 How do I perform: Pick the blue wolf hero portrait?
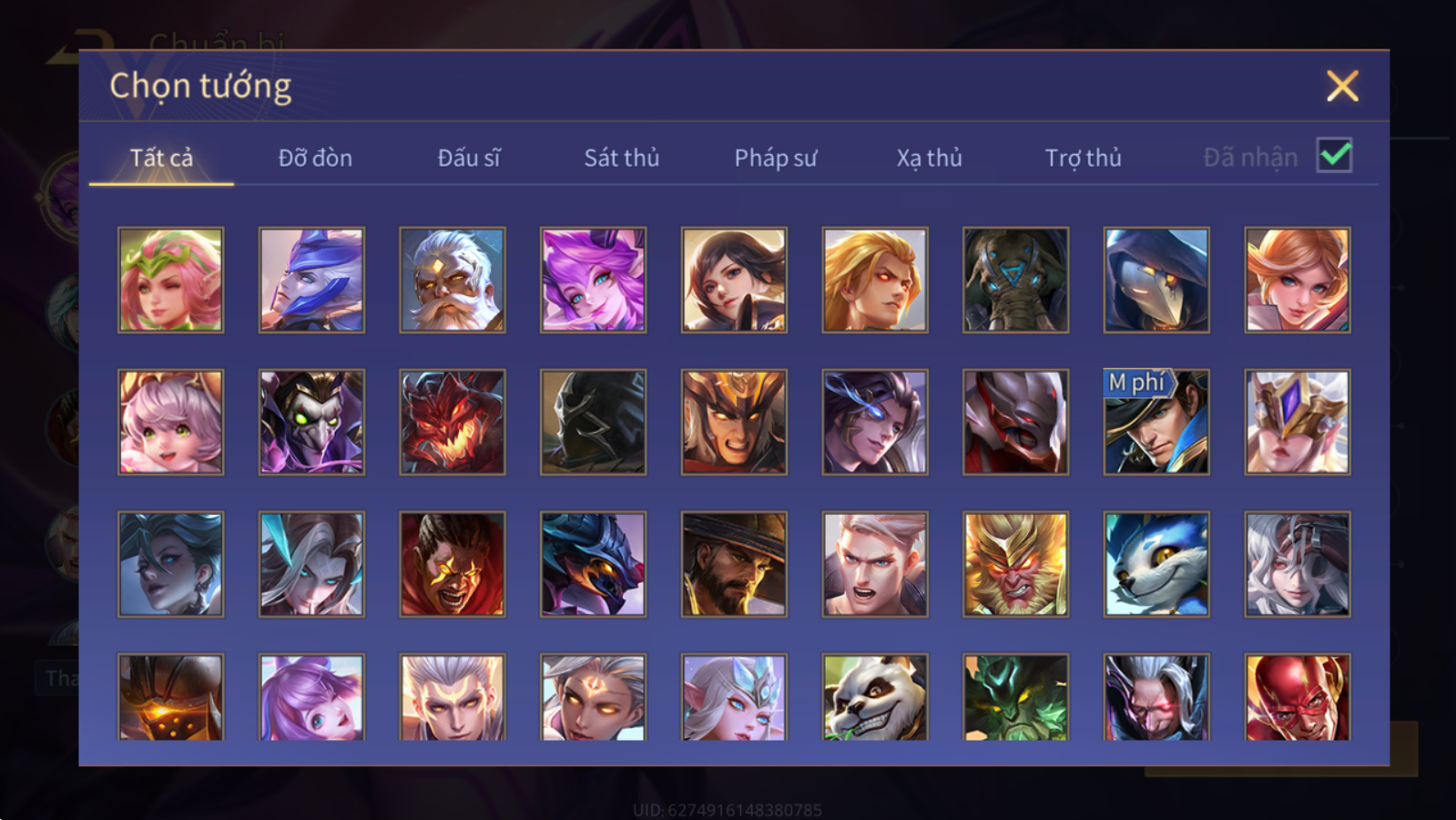point(1156,564)
